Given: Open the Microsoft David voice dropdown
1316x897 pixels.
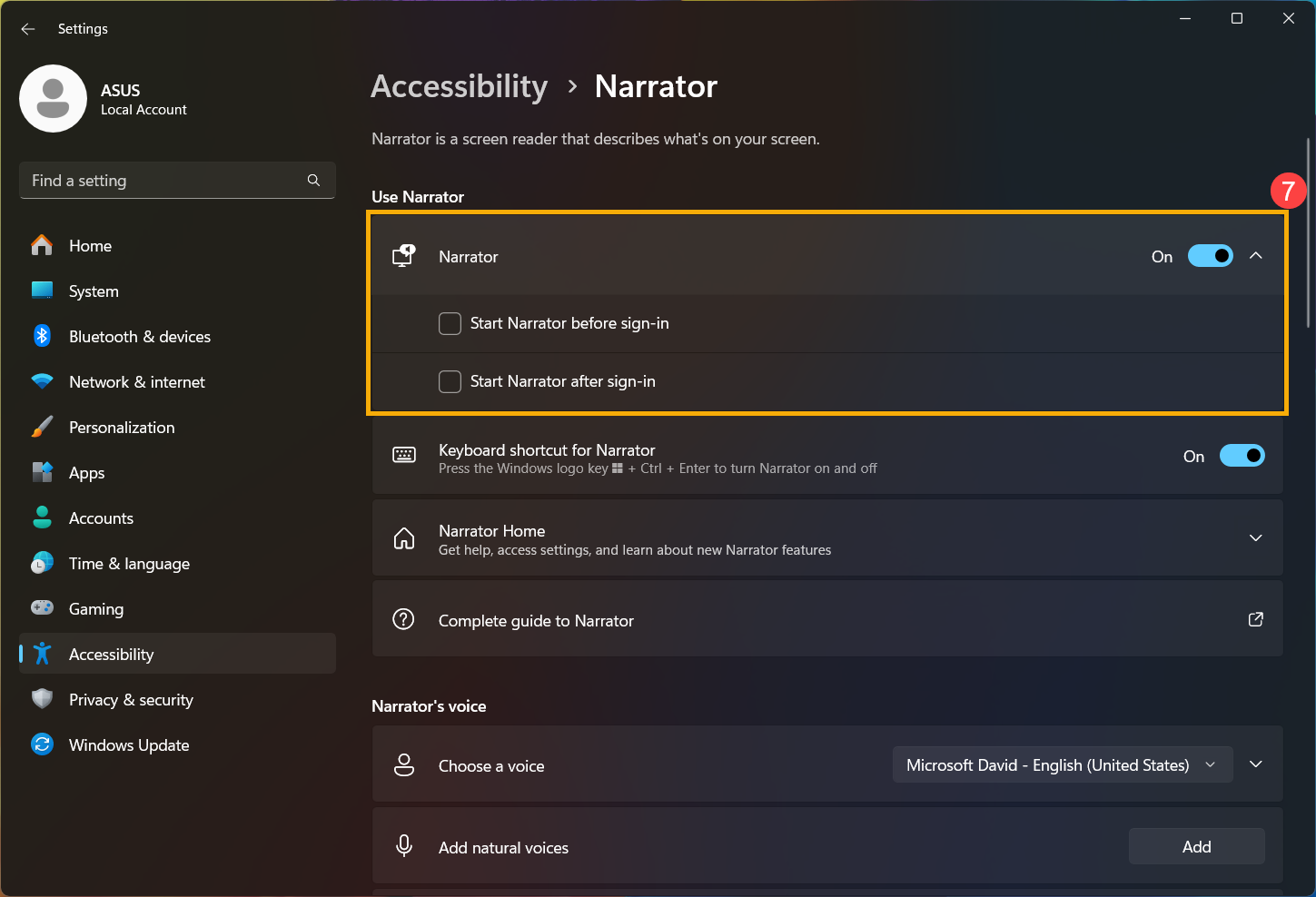Looking at the screenshot, I should 1063,764.
